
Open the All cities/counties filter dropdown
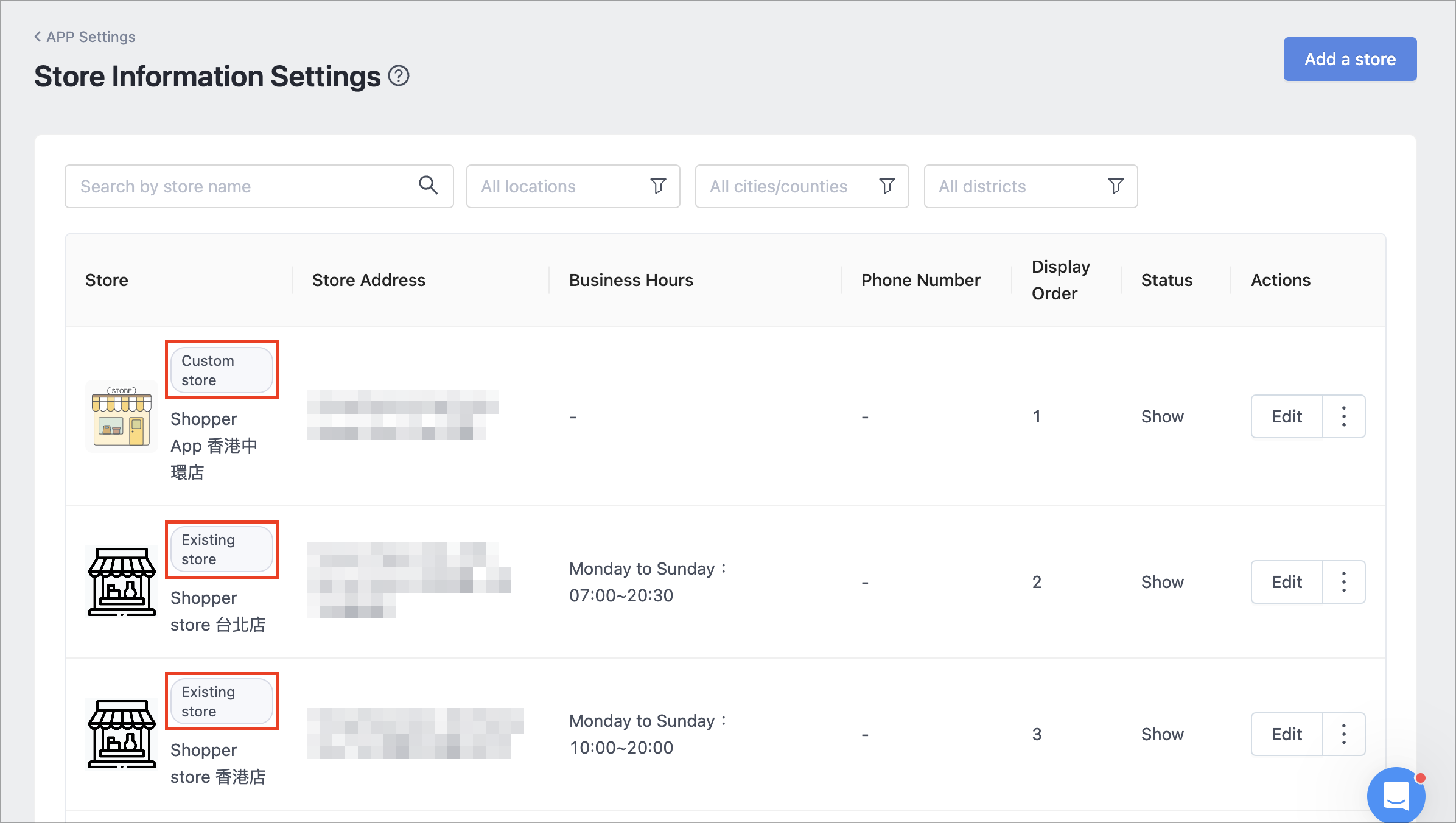pos(802,186)
